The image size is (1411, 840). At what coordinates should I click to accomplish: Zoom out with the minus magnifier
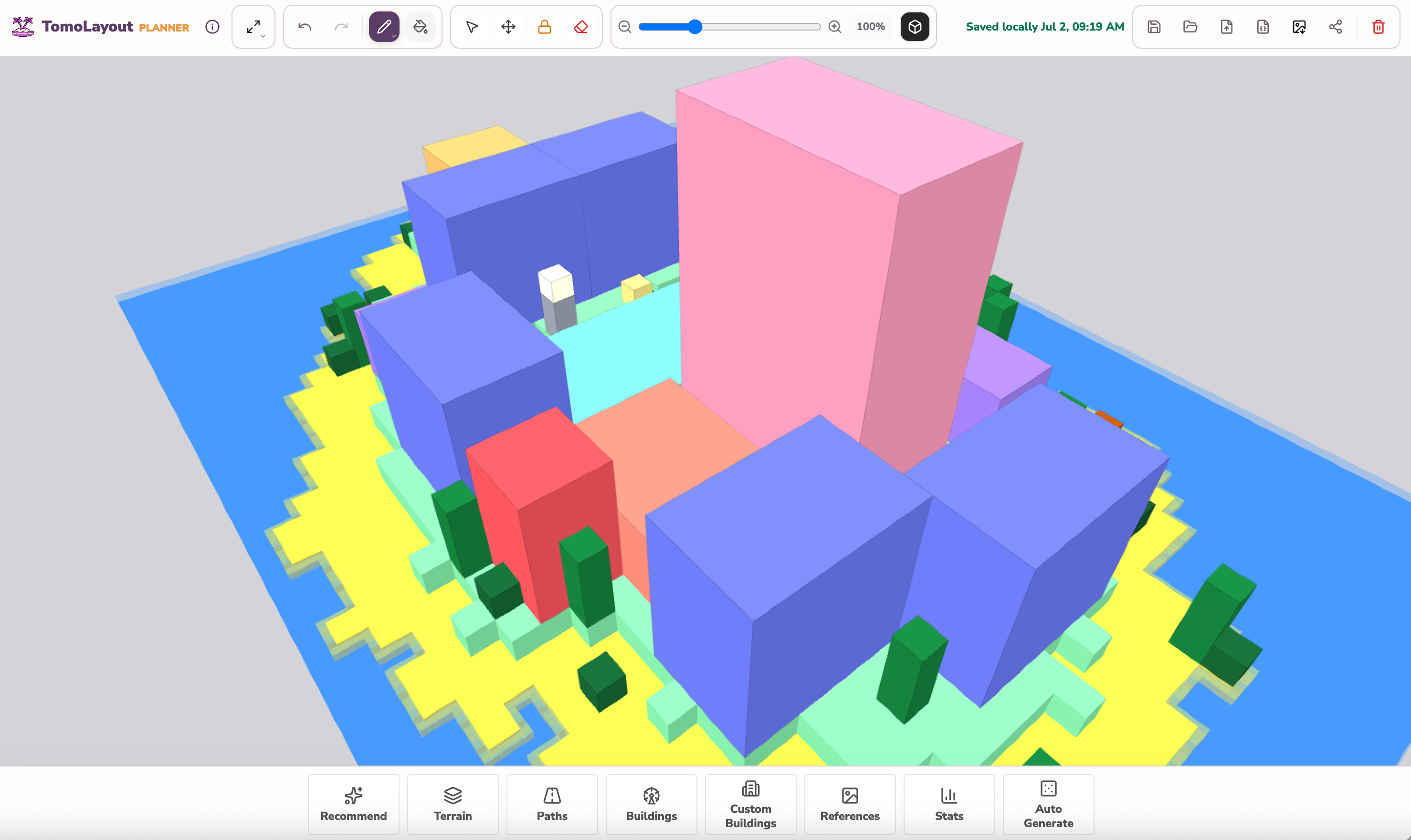coord(625,27)
